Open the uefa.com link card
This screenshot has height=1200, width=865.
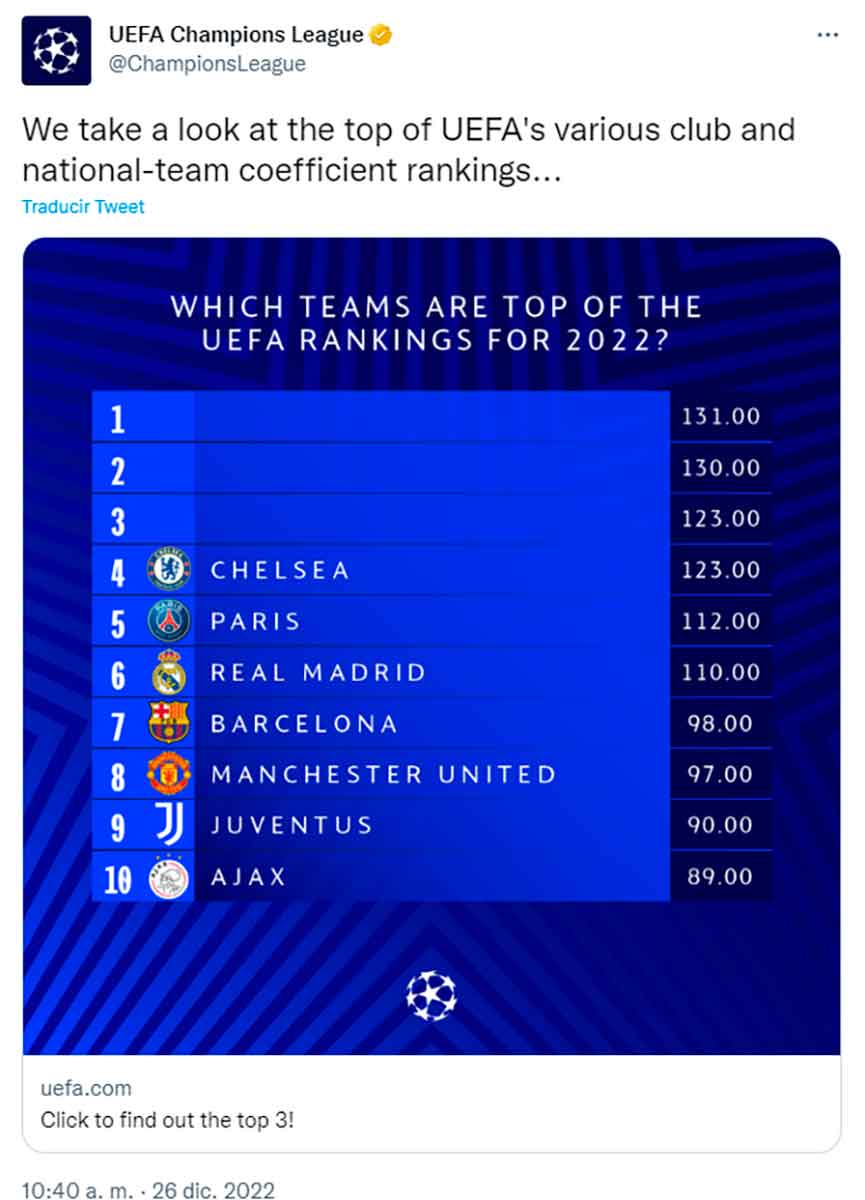click(x=431, y=1102)
